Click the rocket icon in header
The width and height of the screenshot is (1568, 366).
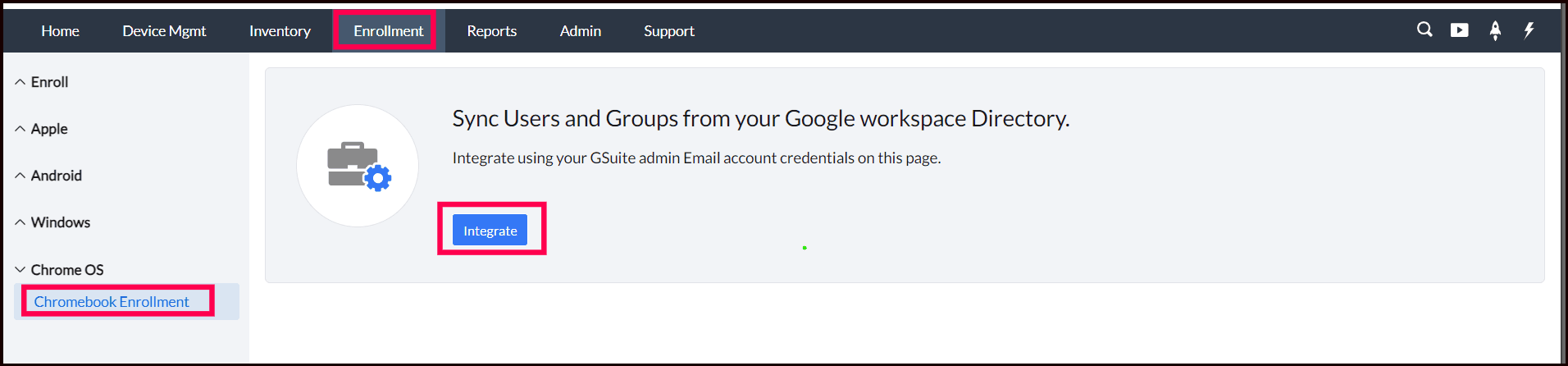click(x=1495, y=30)
